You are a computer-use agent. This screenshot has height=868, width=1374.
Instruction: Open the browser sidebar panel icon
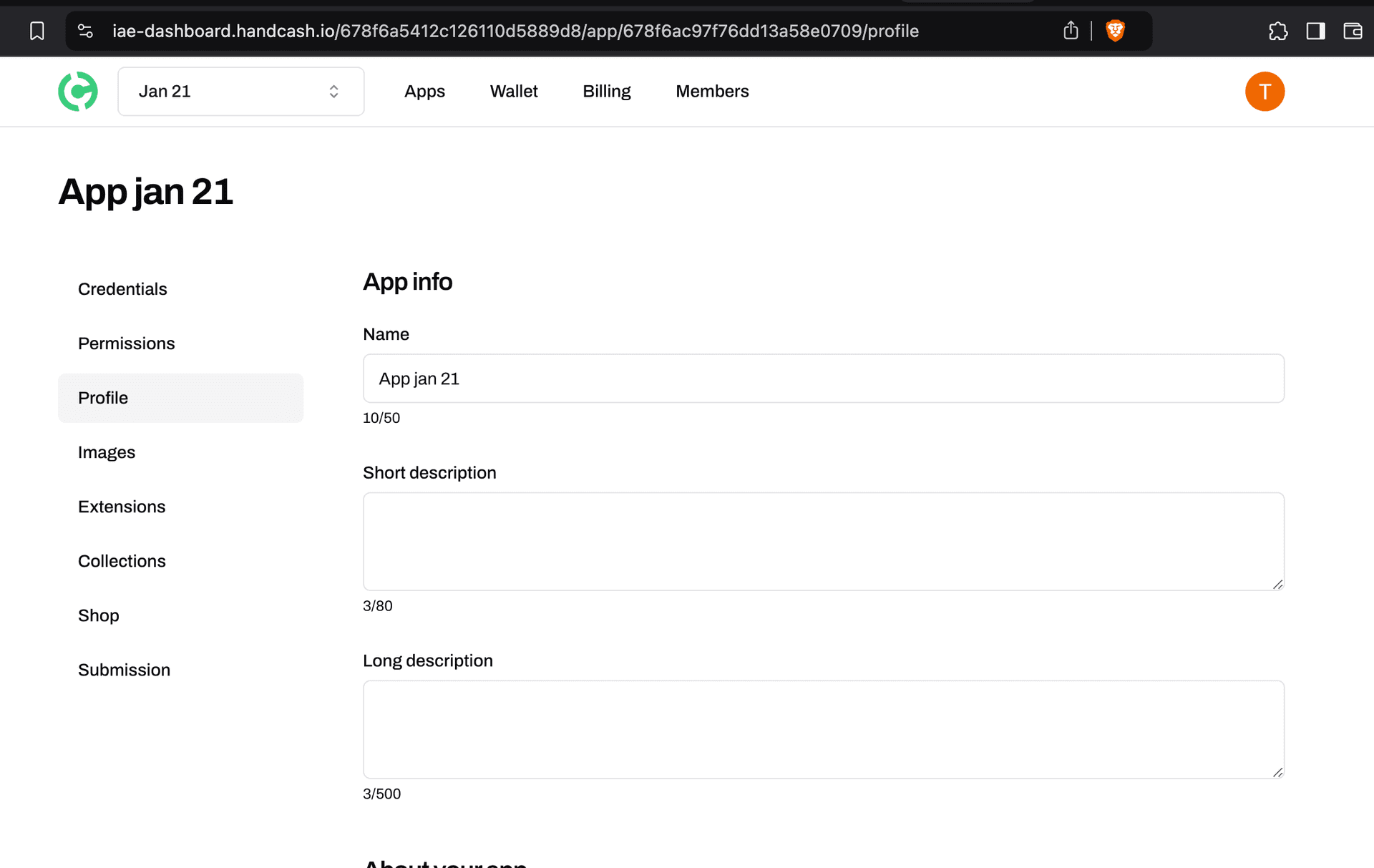pos(1315,31)
